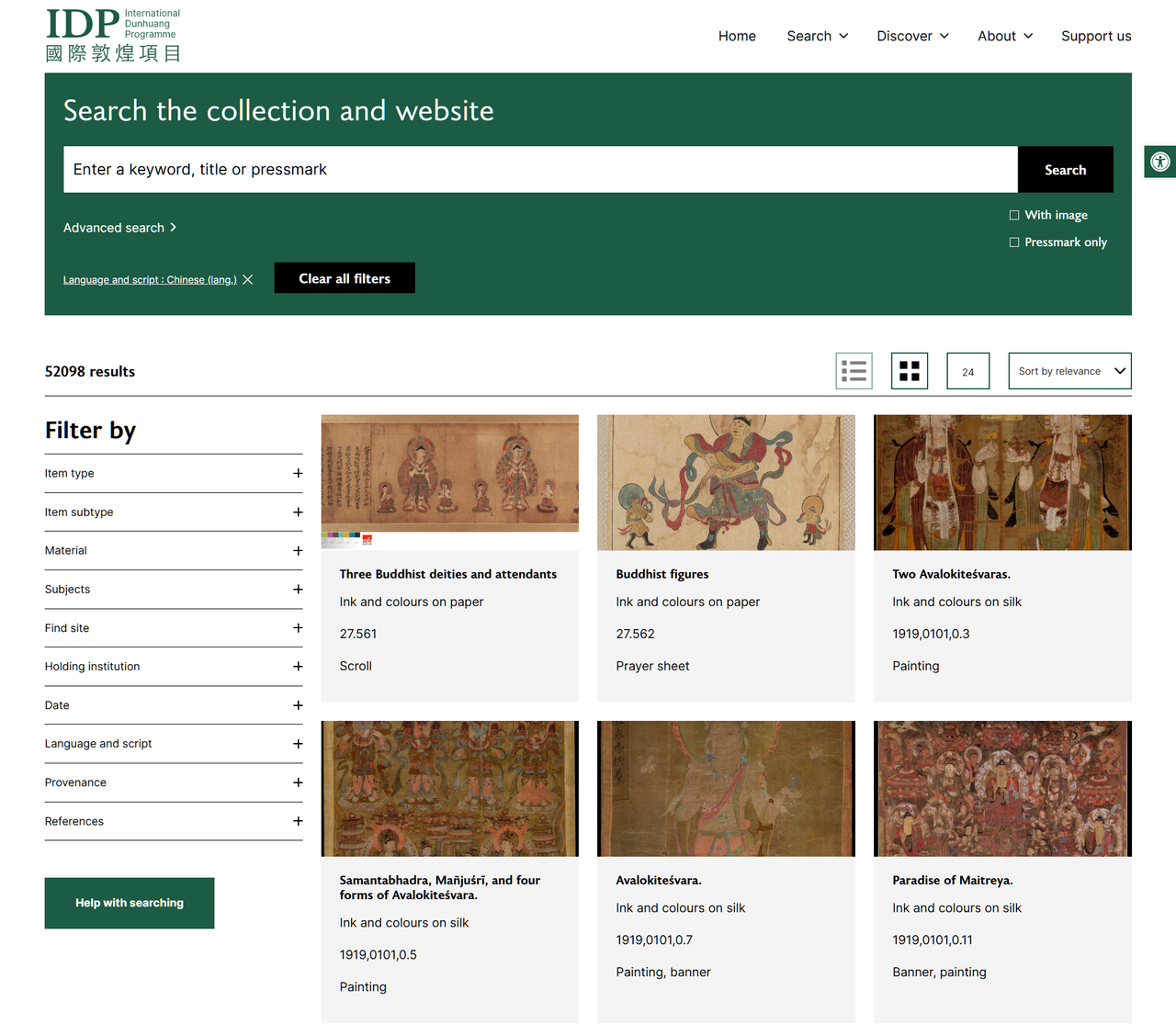Viewport: 1176px width, 1035px height.
Task: Click the Prayer sheet item type text
Action: (x=652, y=666)
